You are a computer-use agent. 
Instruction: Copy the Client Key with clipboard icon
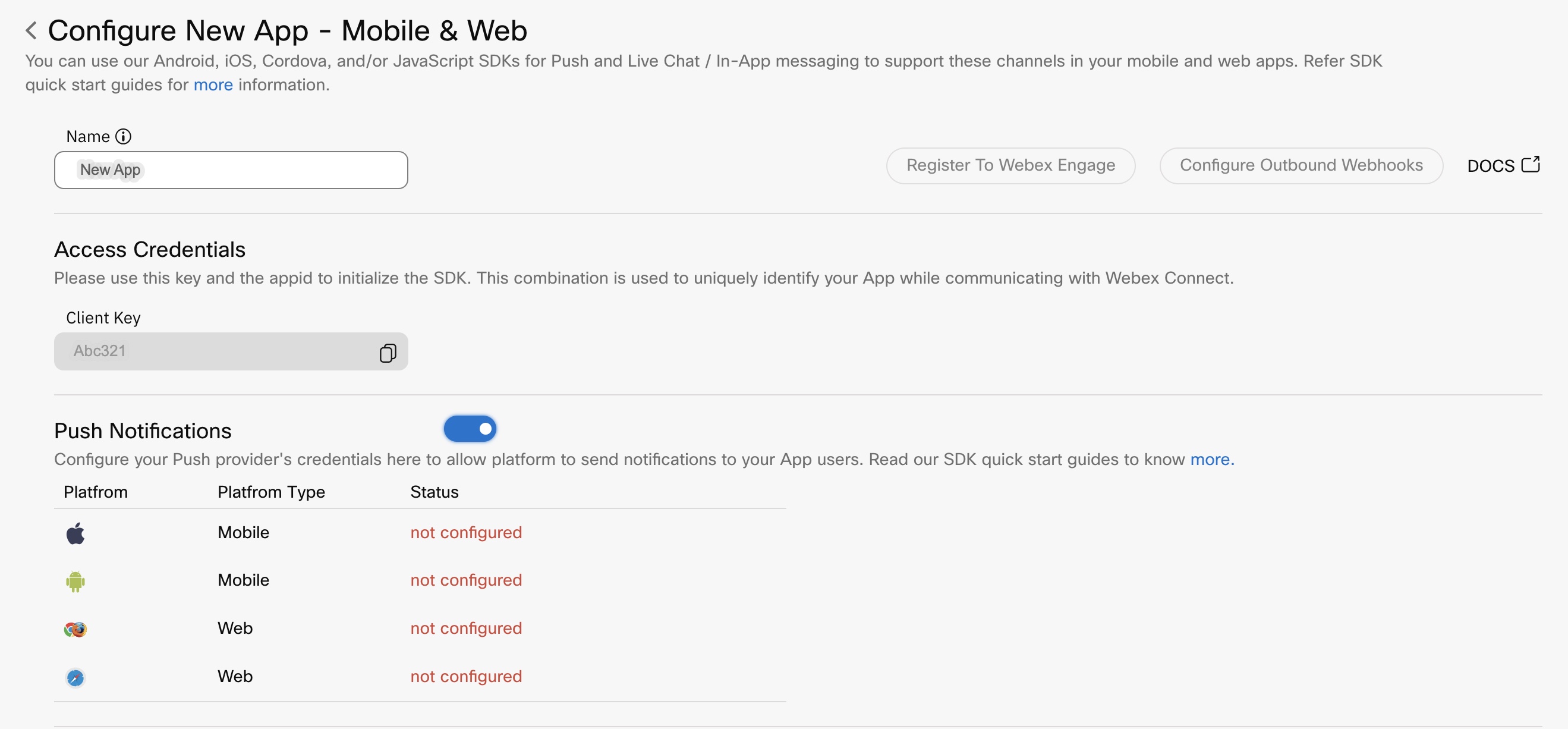coord(387,353)
